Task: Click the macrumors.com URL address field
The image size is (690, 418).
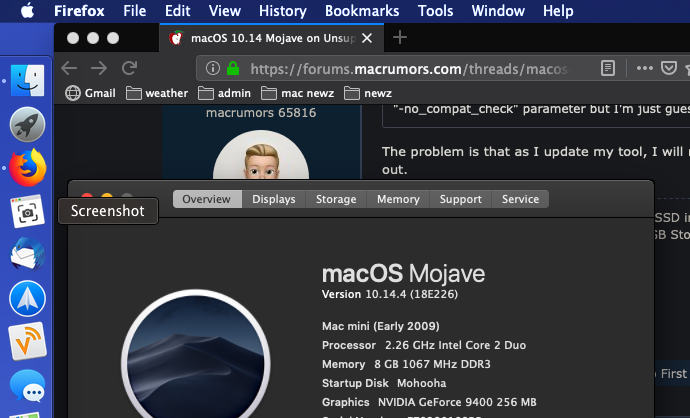Action: (409, 69)
